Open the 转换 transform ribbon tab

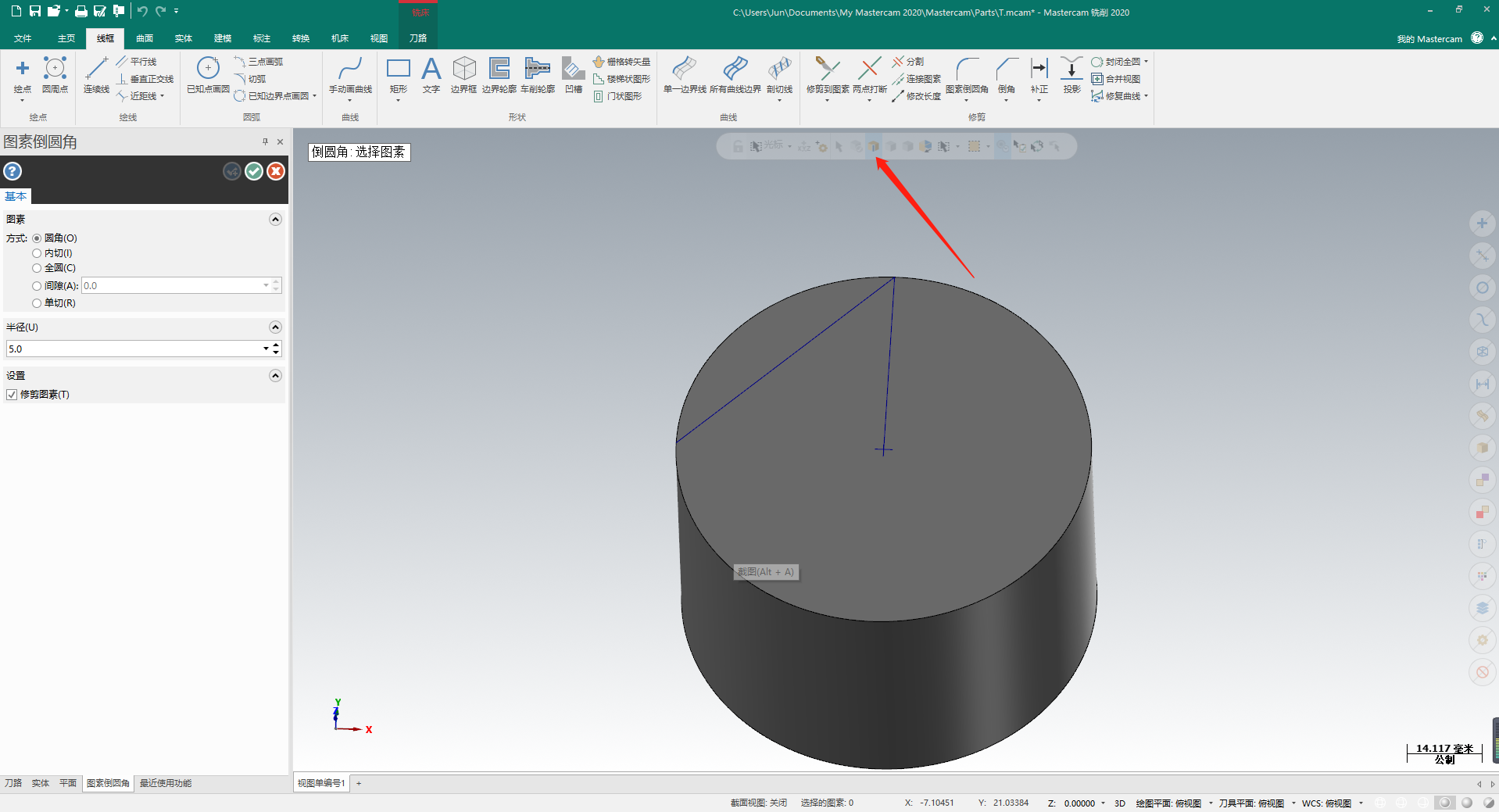coord(301,38)
